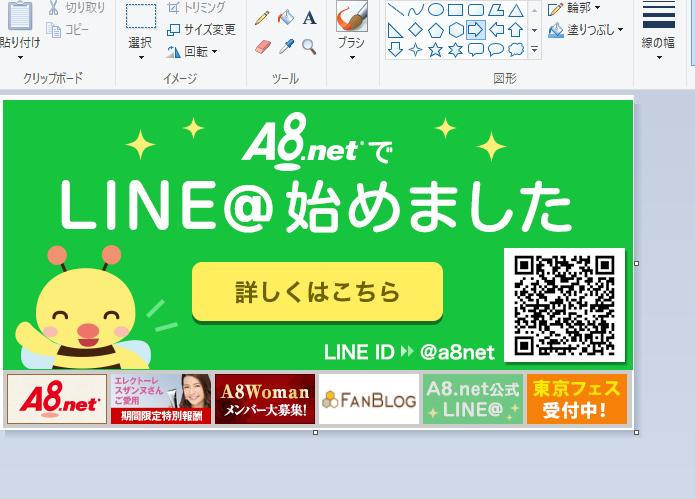Open the Brush (ブラシ) dropdown arrow

click(x=352, y=58)
